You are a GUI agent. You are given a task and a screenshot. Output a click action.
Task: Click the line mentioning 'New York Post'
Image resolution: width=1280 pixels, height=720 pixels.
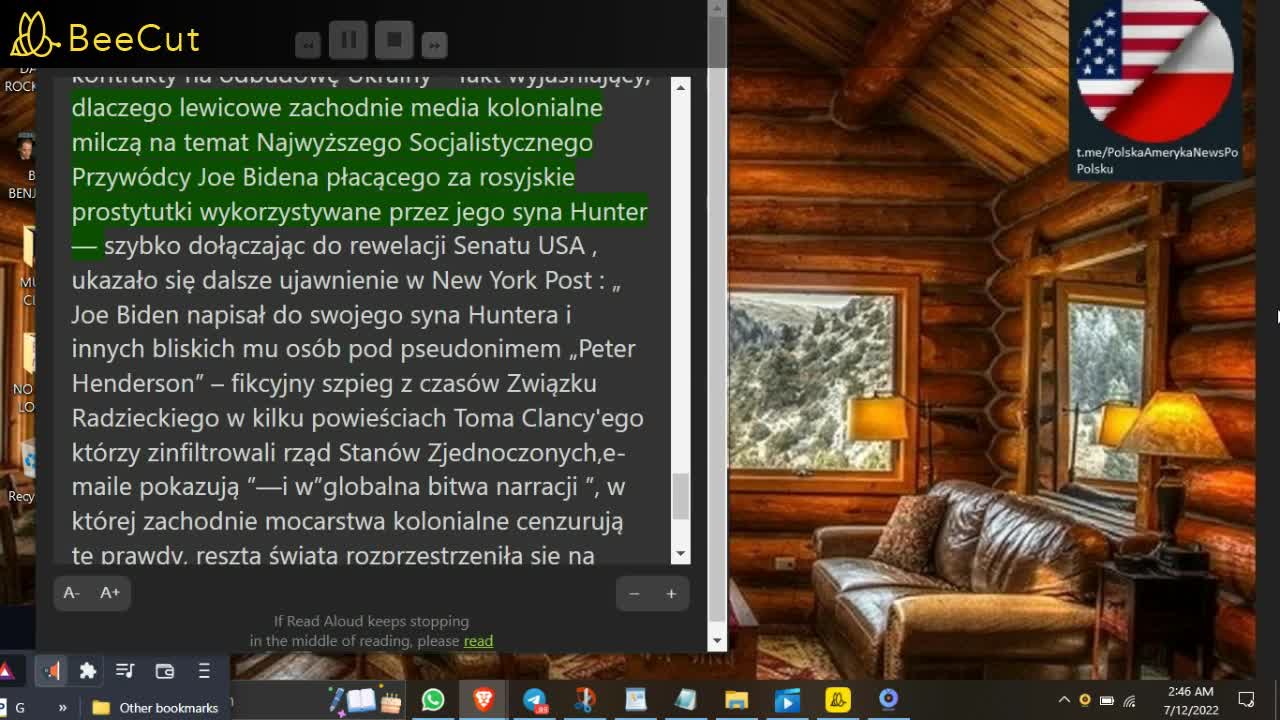click(346, 280)
